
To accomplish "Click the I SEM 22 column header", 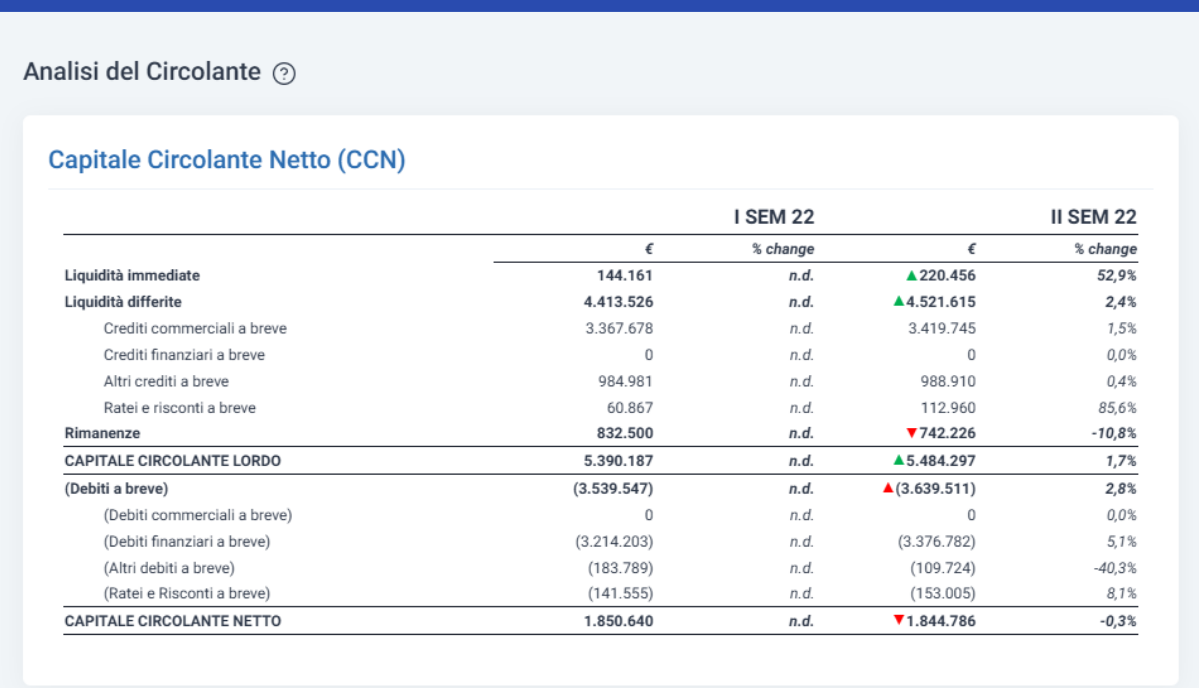I will point(774,217).
